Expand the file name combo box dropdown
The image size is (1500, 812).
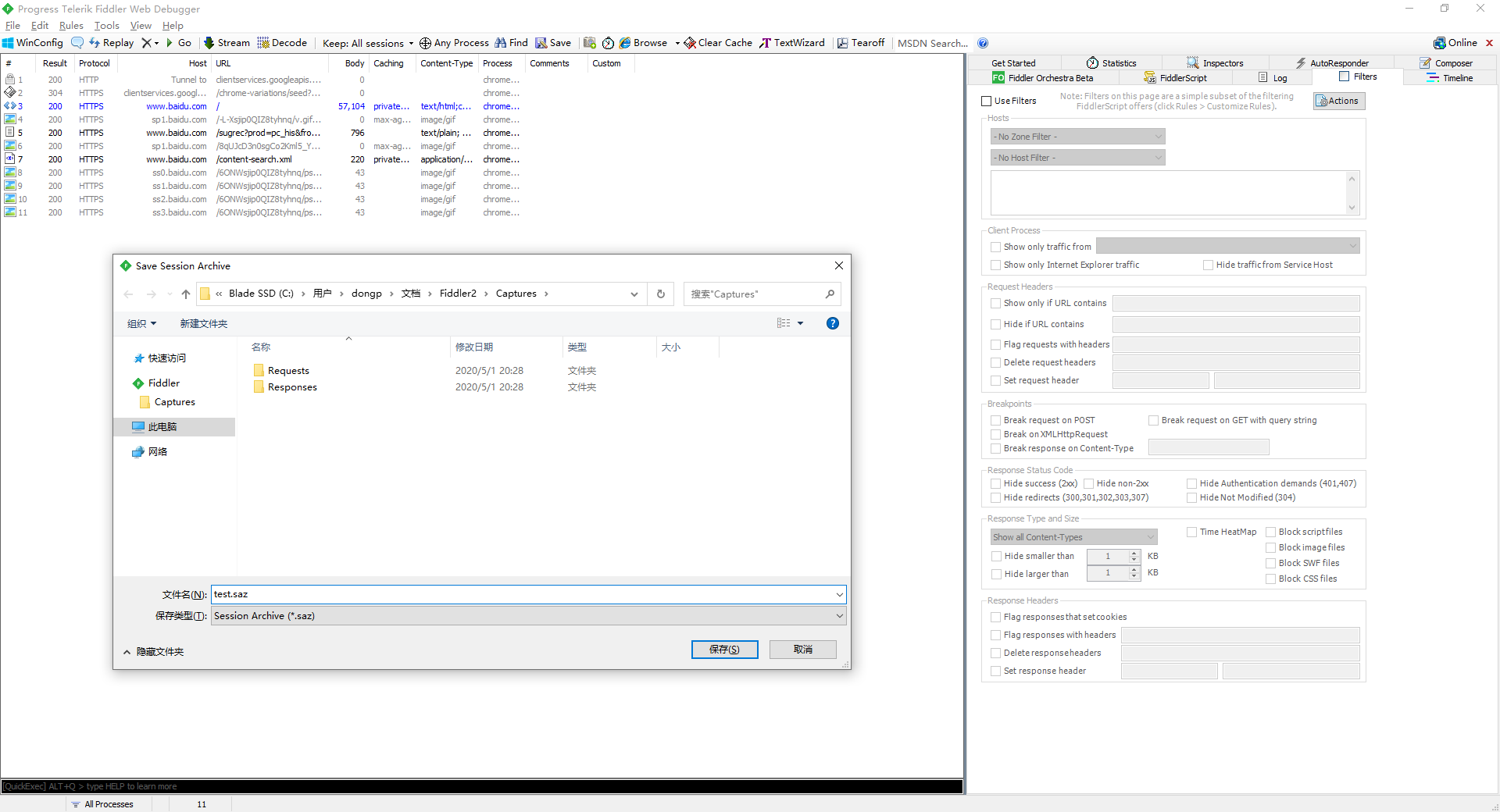pyautogui.click(x=839, y=594)
